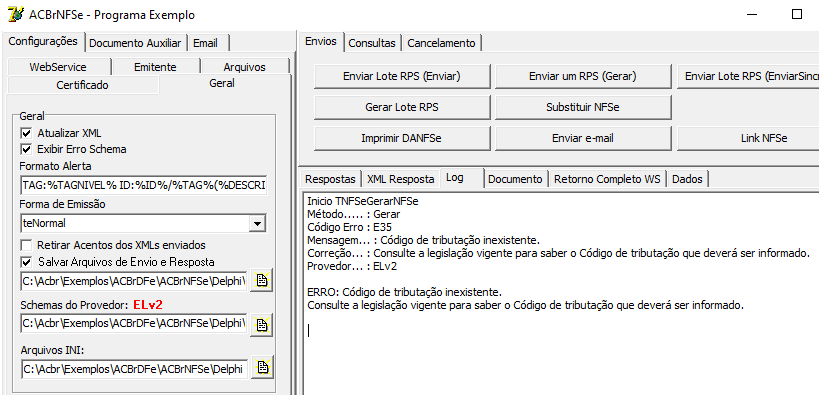
Task: Open the Dados tab
Action: click(687, 179)
